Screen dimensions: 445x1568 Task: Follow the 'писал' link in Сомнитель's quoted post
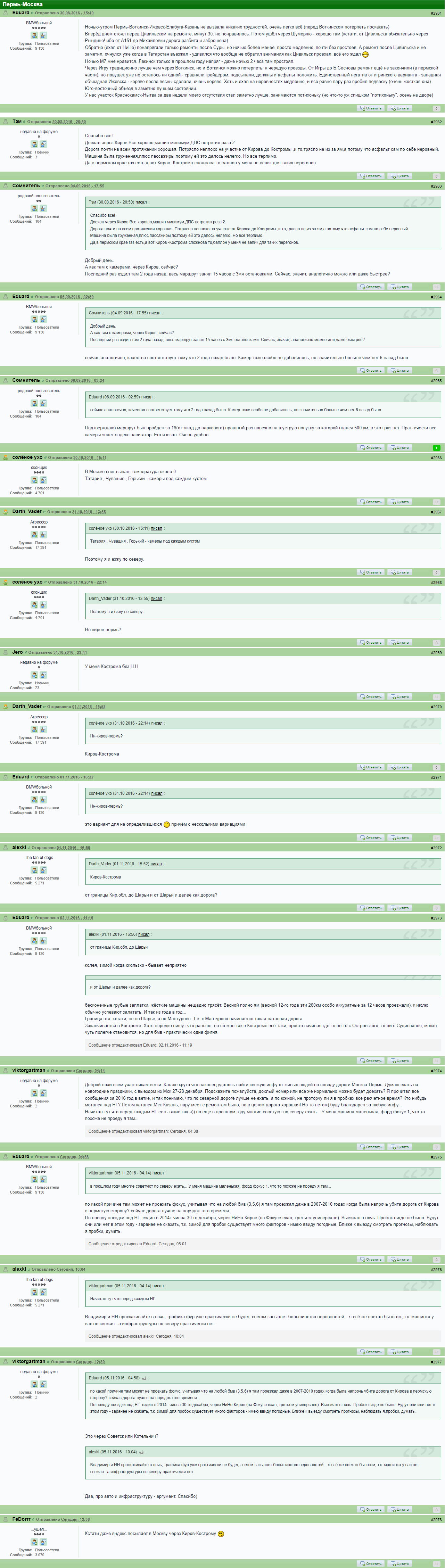155,313
